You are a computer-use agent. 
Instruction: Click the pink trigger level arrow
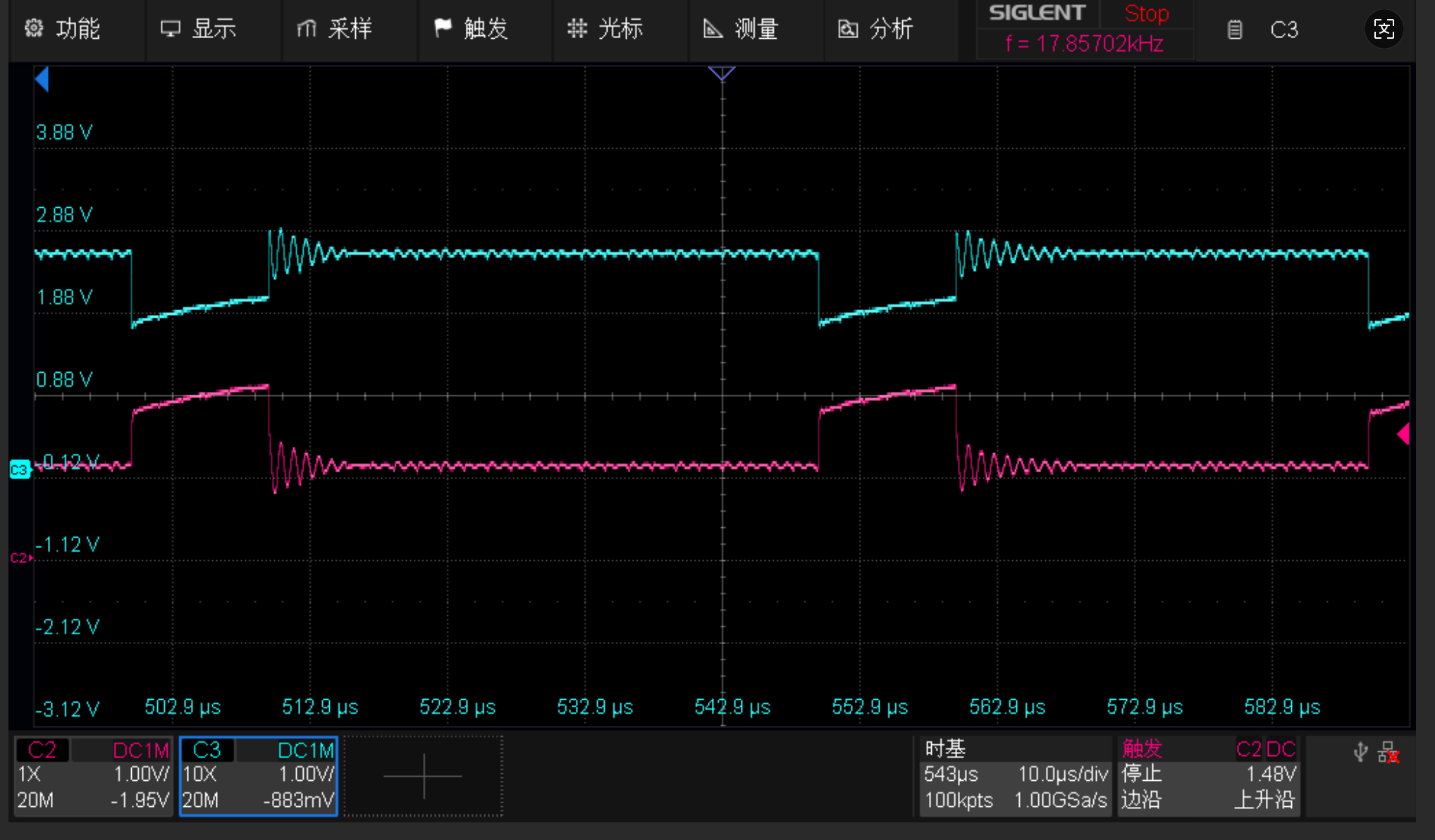[1403, 434]
